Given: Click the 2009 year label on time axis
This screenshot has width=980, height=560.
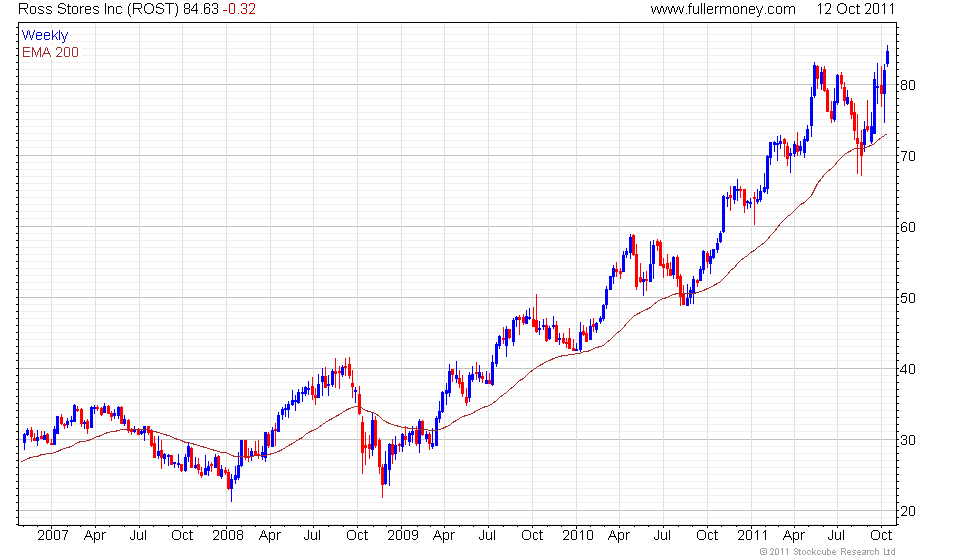Looking at the screenshot, I should pyautogui.click(x=402, y=536).
